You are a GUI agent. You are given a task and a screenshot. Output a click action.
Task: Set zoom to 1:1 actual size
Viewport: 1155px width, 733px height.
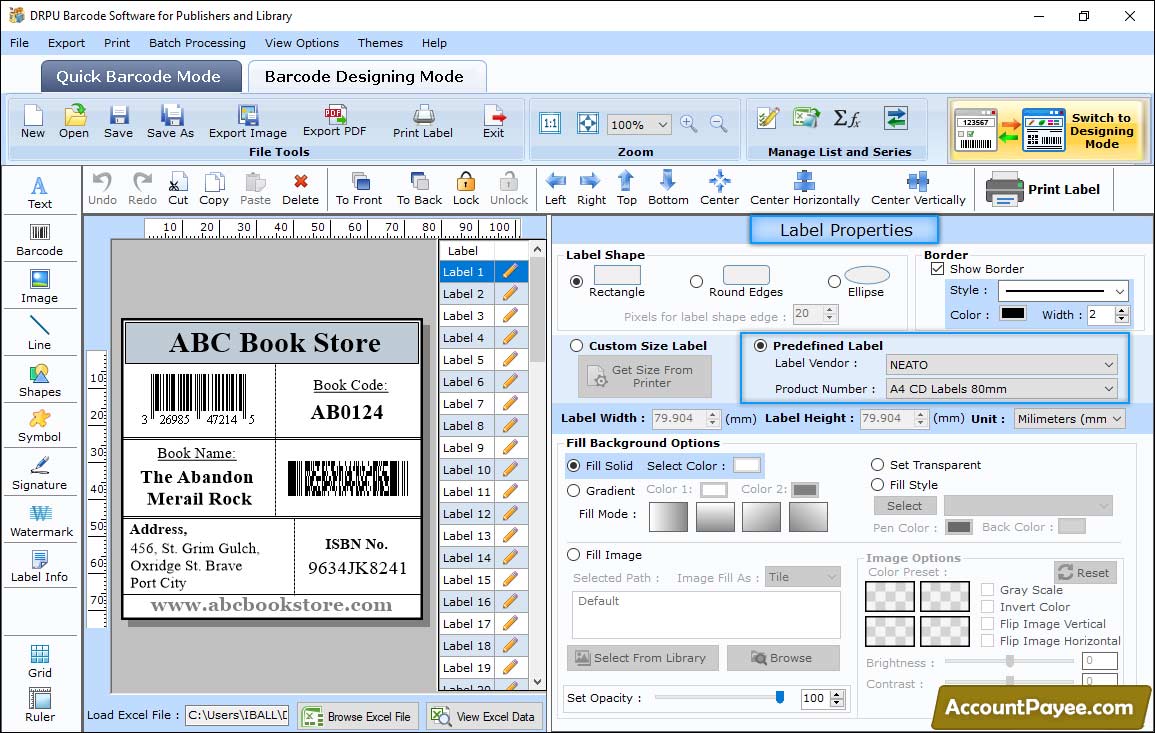tap(550, 124)
